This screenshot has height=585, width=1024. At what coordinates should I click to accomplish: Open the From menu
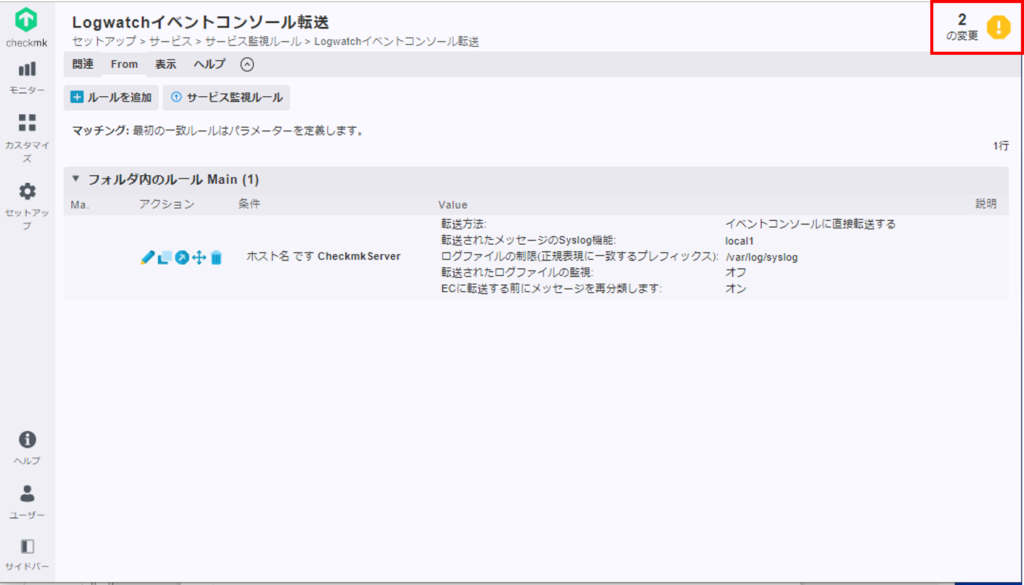click(x=124, y=64)
